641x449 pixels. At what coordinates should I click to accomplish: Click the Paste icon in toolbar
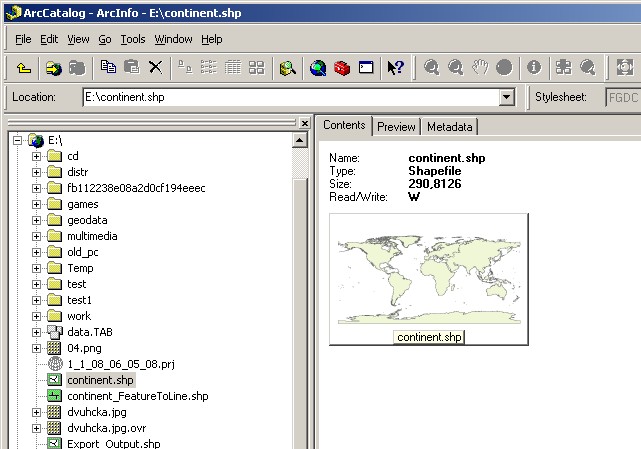tap(131, 68)
